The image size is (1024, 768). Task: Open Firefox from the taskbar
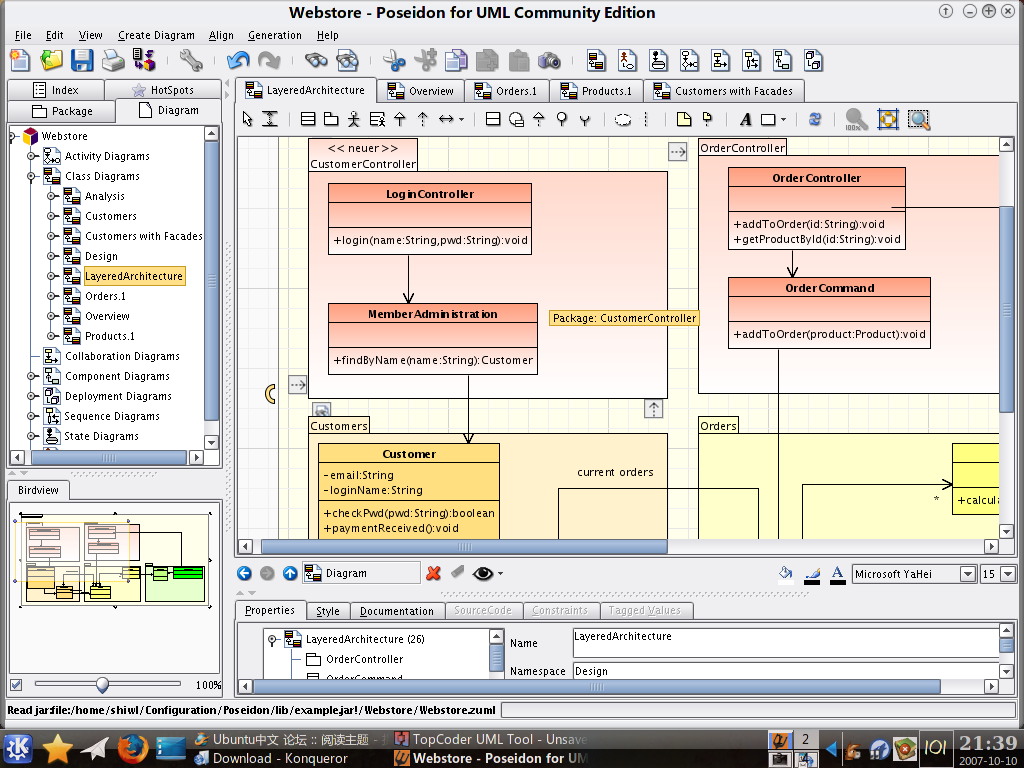tap(133, 748)
